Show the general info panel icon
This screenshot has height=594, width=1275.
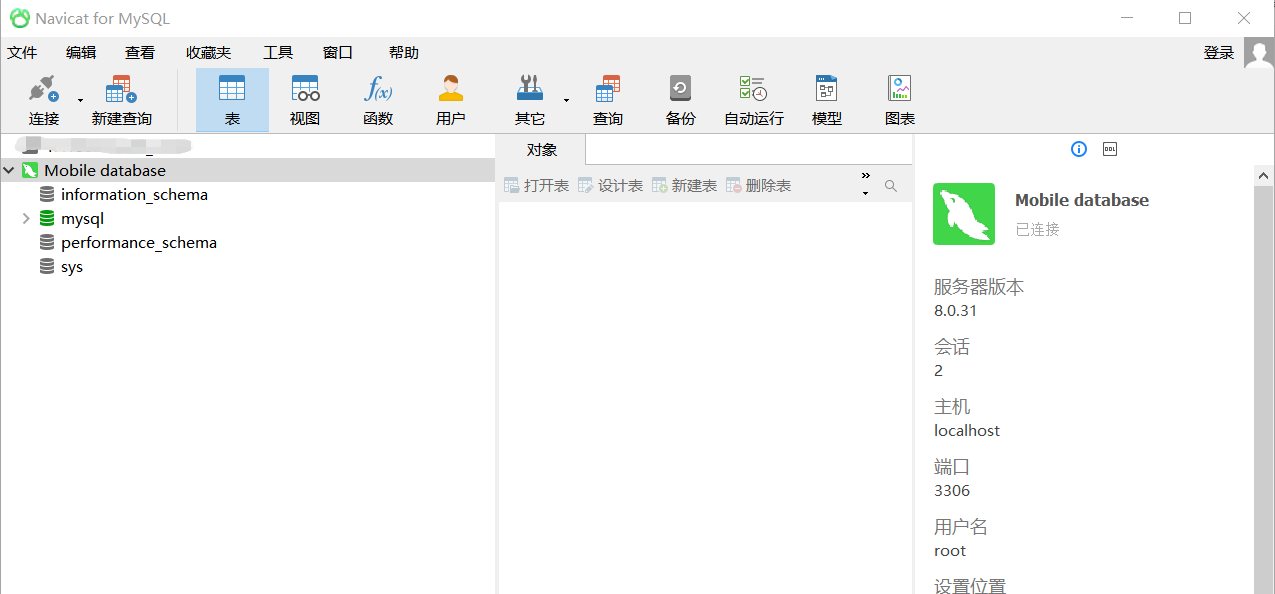click(1079, 149)
